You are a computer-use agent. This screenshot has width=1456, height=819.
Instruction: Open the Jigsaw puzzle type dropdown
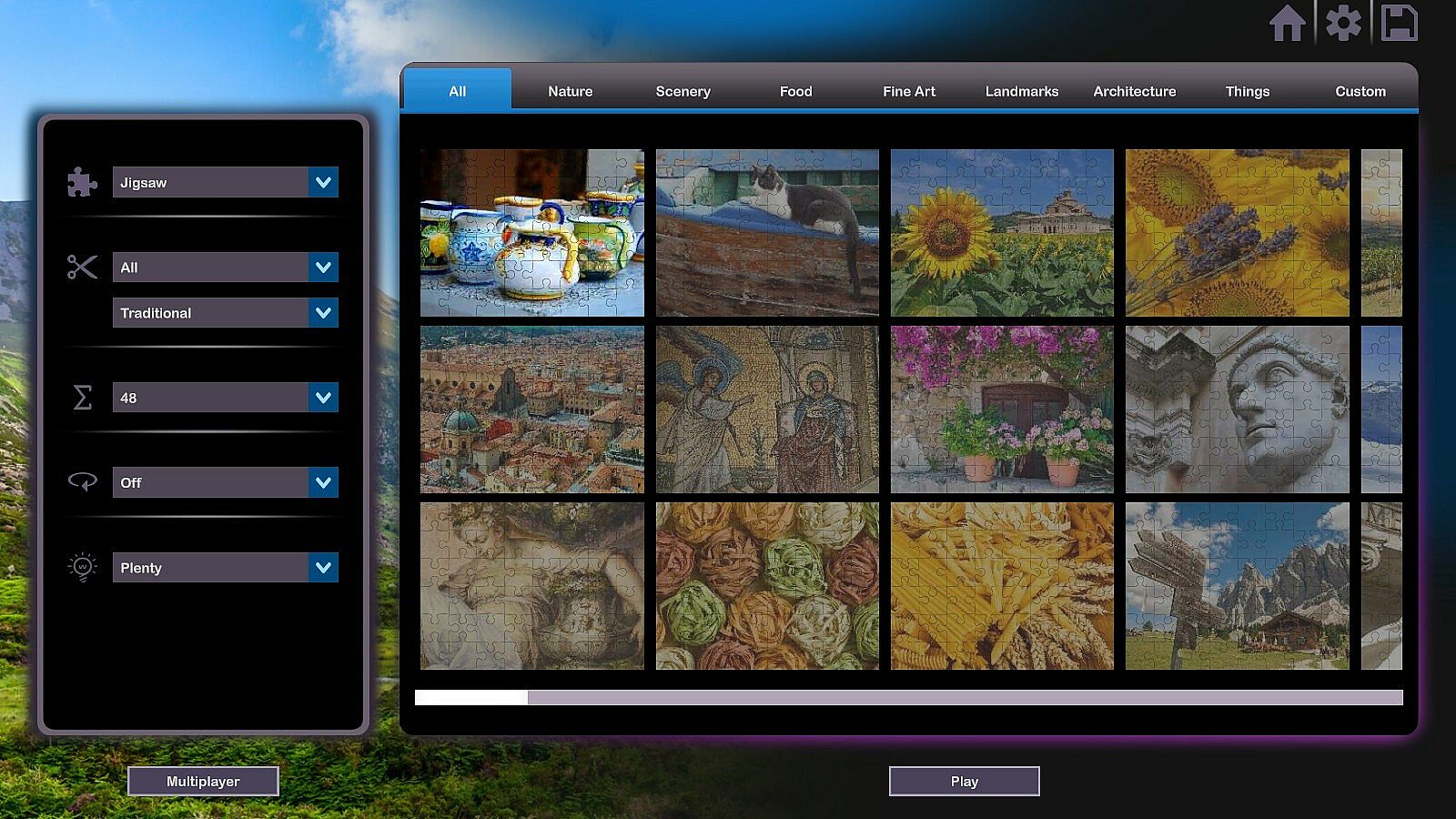click(x=226, y=182)
